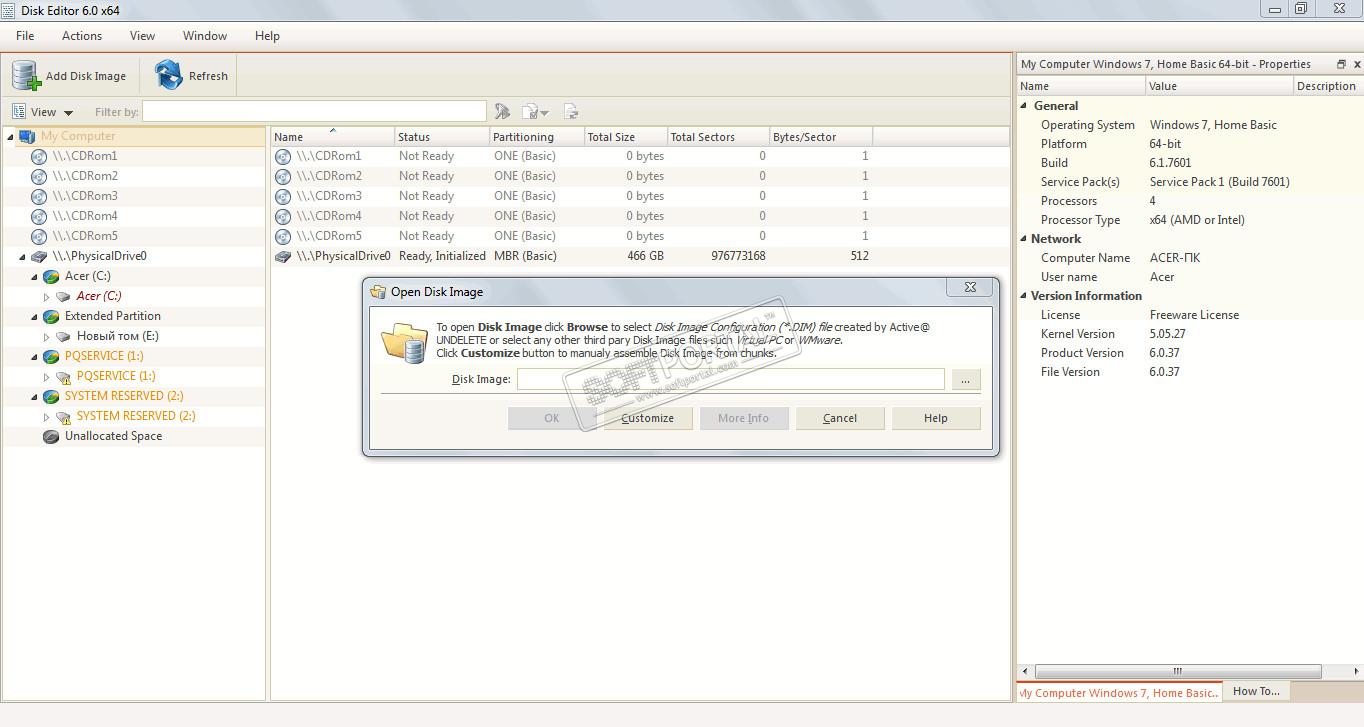
Task: Click the document-with-arrows icon ending the filter bar
Action: click(x=571, y=112)
